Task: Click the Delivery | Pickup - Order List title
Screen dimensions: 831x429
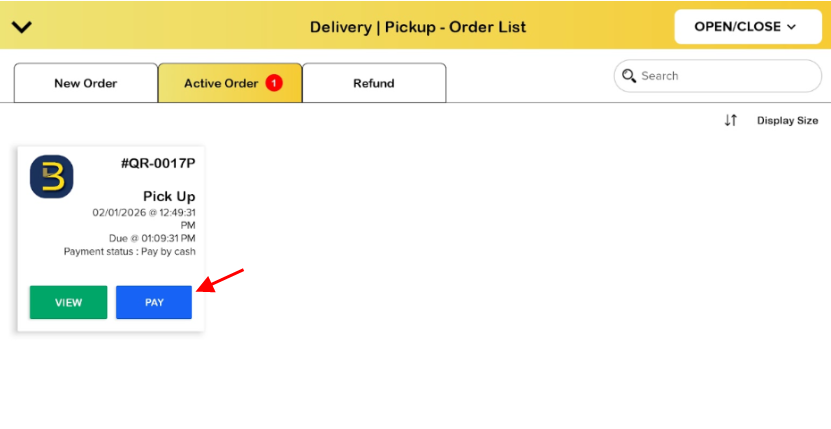Action: pos(418,27)
